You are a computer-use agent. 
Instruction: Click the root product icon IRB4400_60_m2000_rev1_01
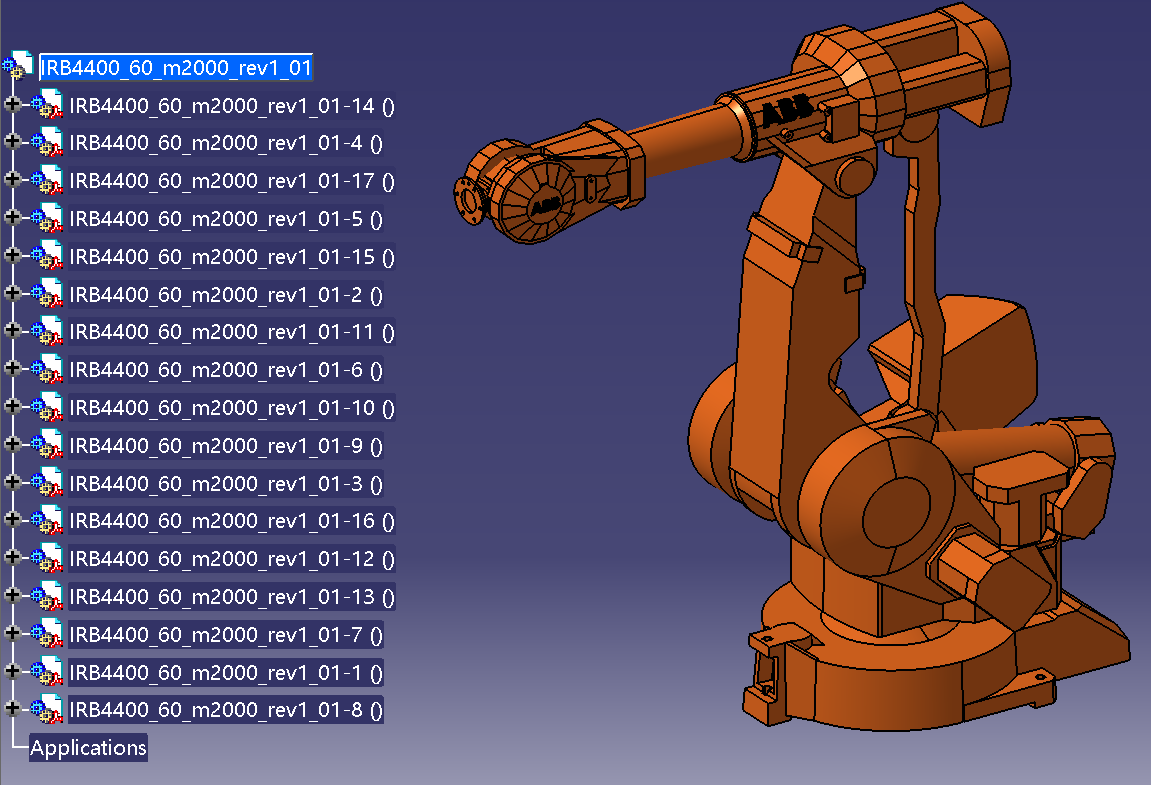pyautogui.click(x=18, y=67)
